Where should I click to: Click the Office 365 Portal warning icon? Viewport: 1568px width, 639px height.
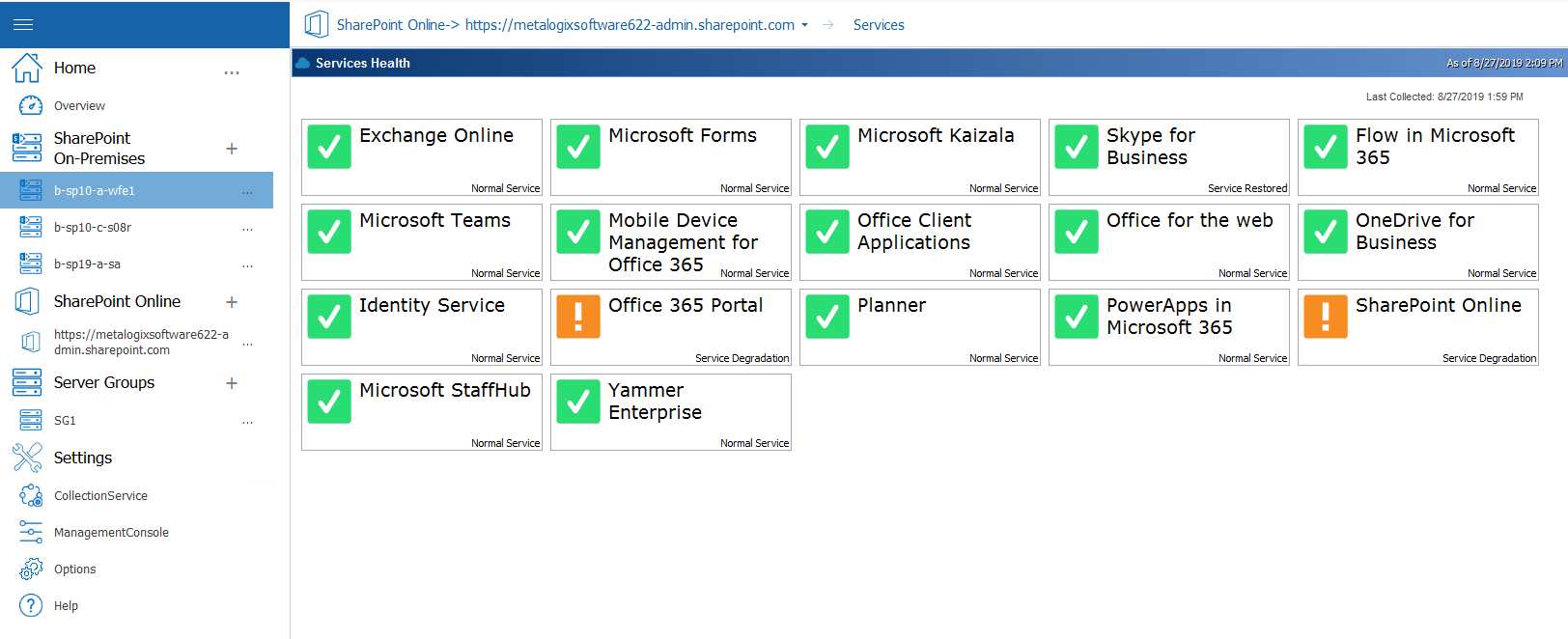click(x=578, y=317)
